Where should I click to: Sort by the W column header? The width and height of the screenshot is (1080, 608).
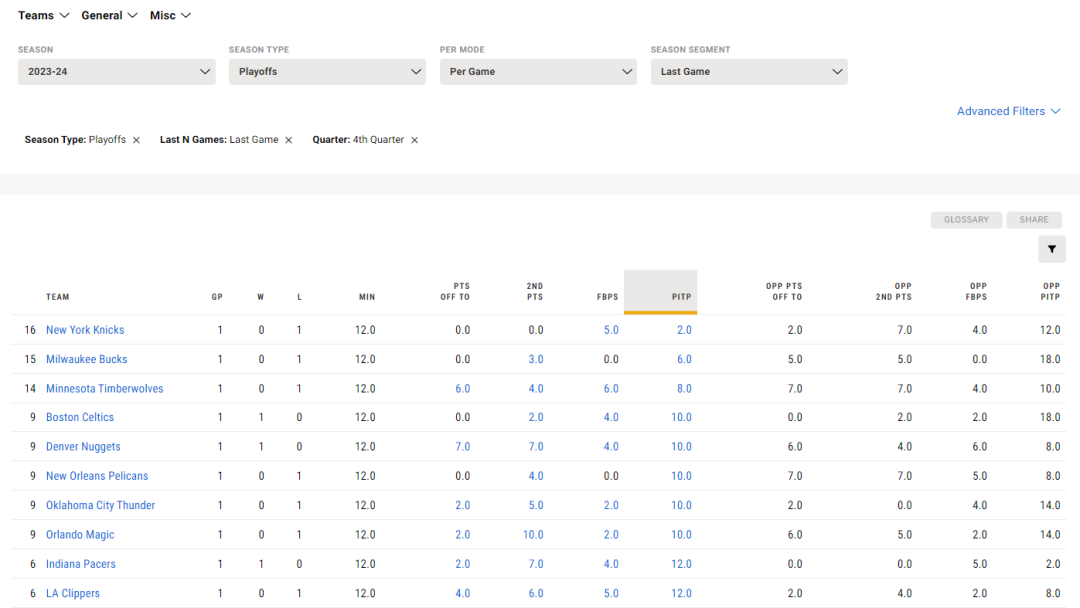pos(260,297)
